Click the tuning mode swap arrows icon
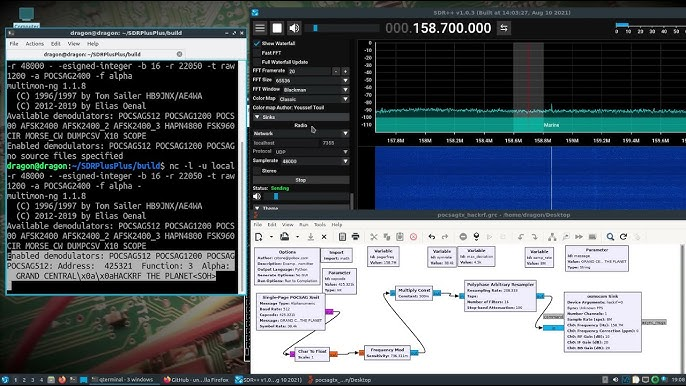 tap(504, 28)
